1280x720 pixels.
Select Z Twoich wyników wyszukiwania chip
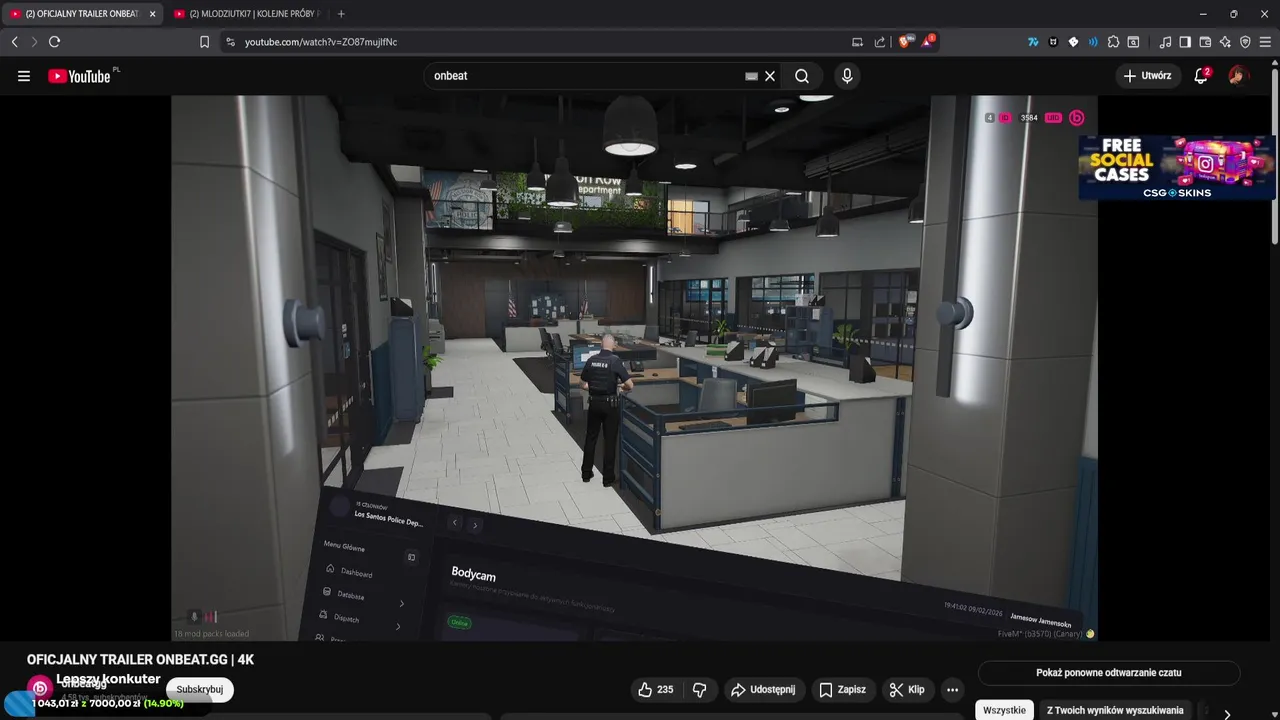tap(1115, 710)
